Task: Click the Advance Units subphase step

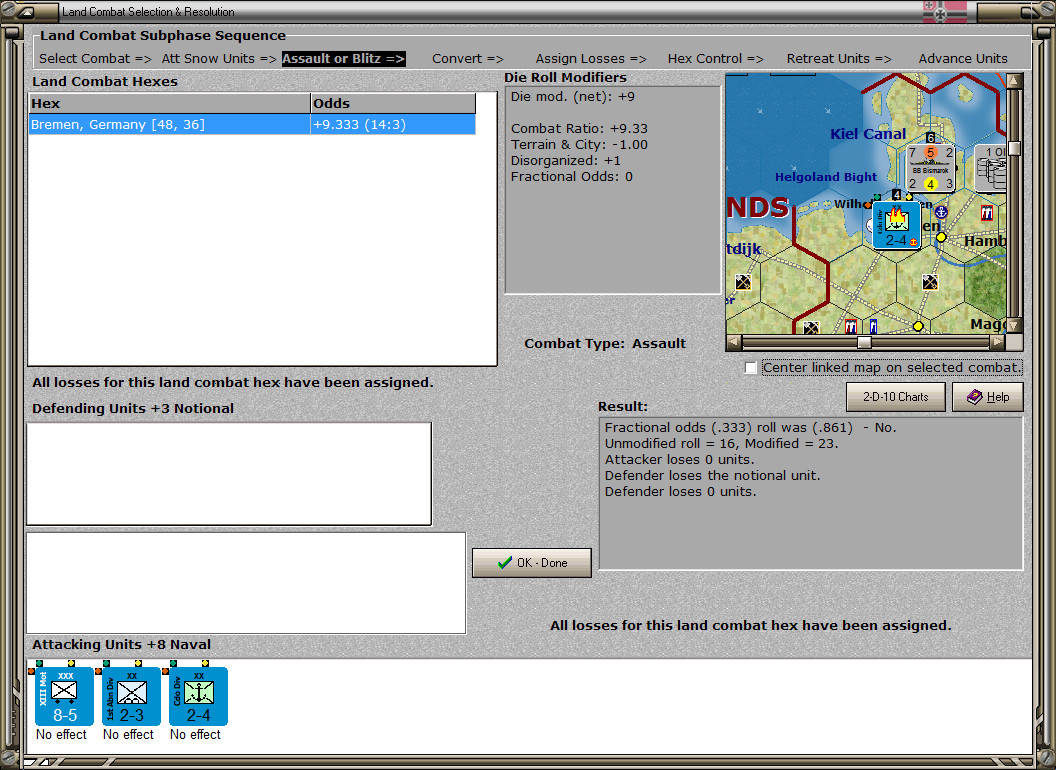Action: point(963,59)
